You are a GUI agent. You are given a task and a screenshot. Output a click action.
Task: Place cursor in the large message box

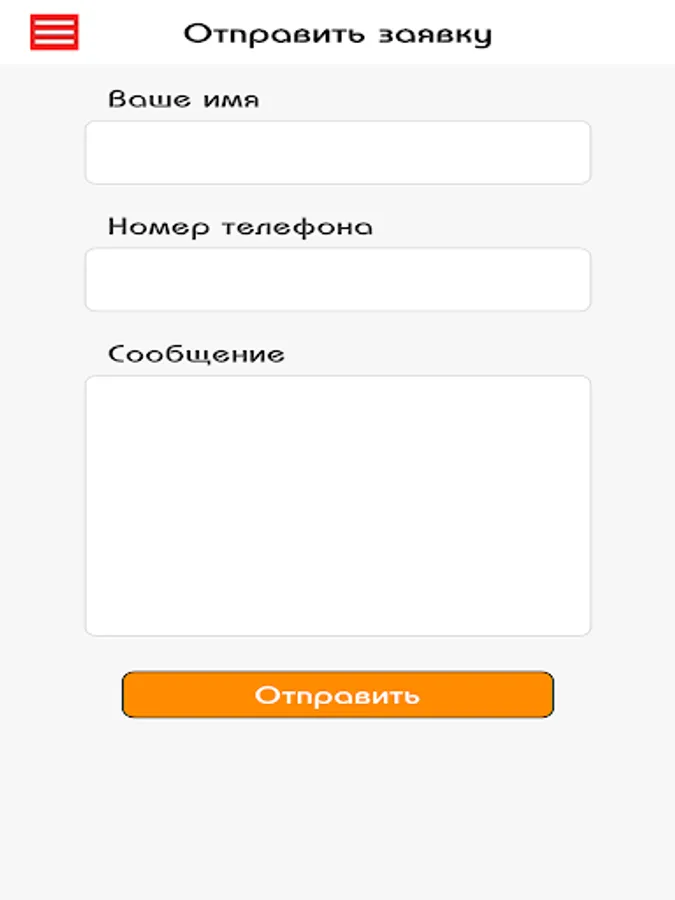coord(338,506)
